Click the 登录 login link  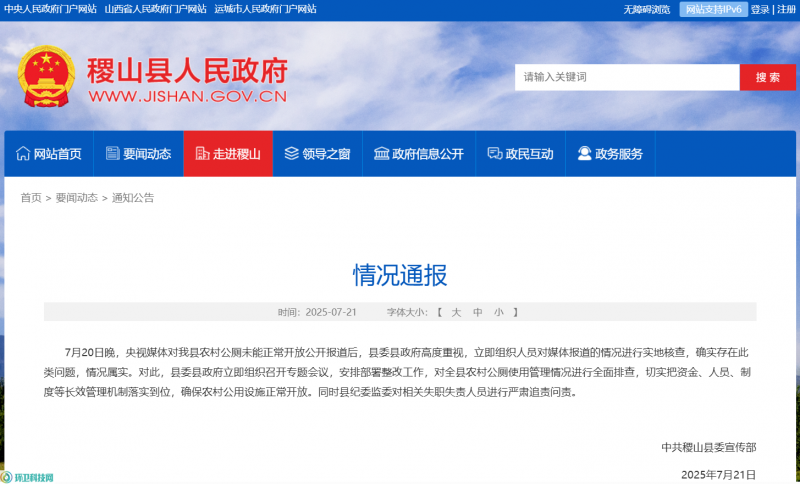(760, 10)
